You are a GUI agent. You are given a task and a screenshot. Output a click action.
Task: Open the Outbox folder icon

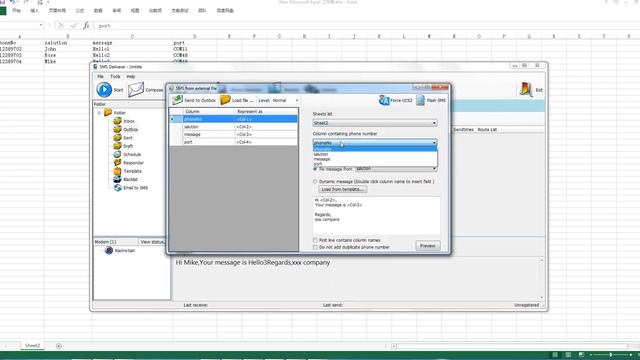click(x=118, y=129)
